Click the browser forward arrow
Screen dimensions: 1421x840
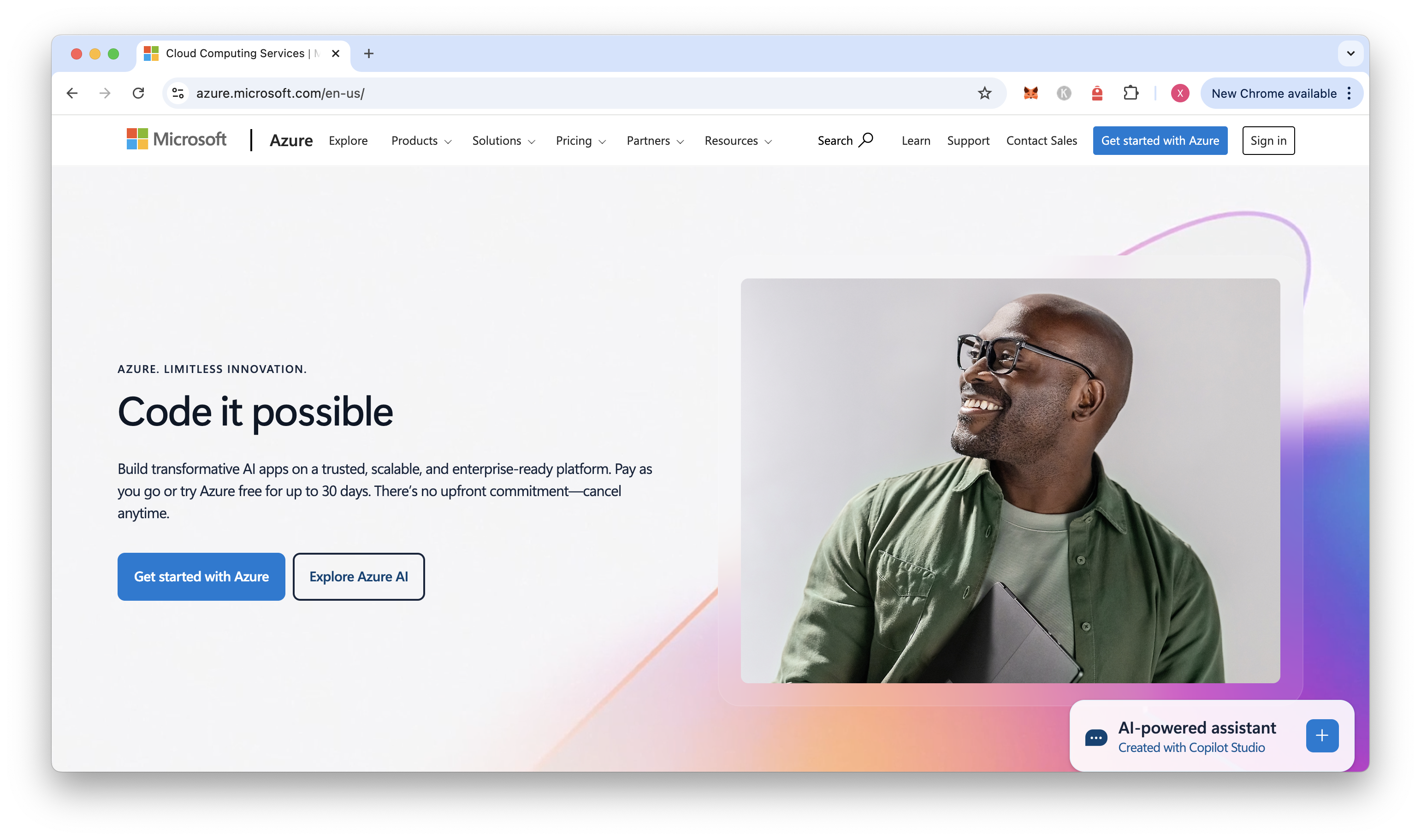[105, 93]
